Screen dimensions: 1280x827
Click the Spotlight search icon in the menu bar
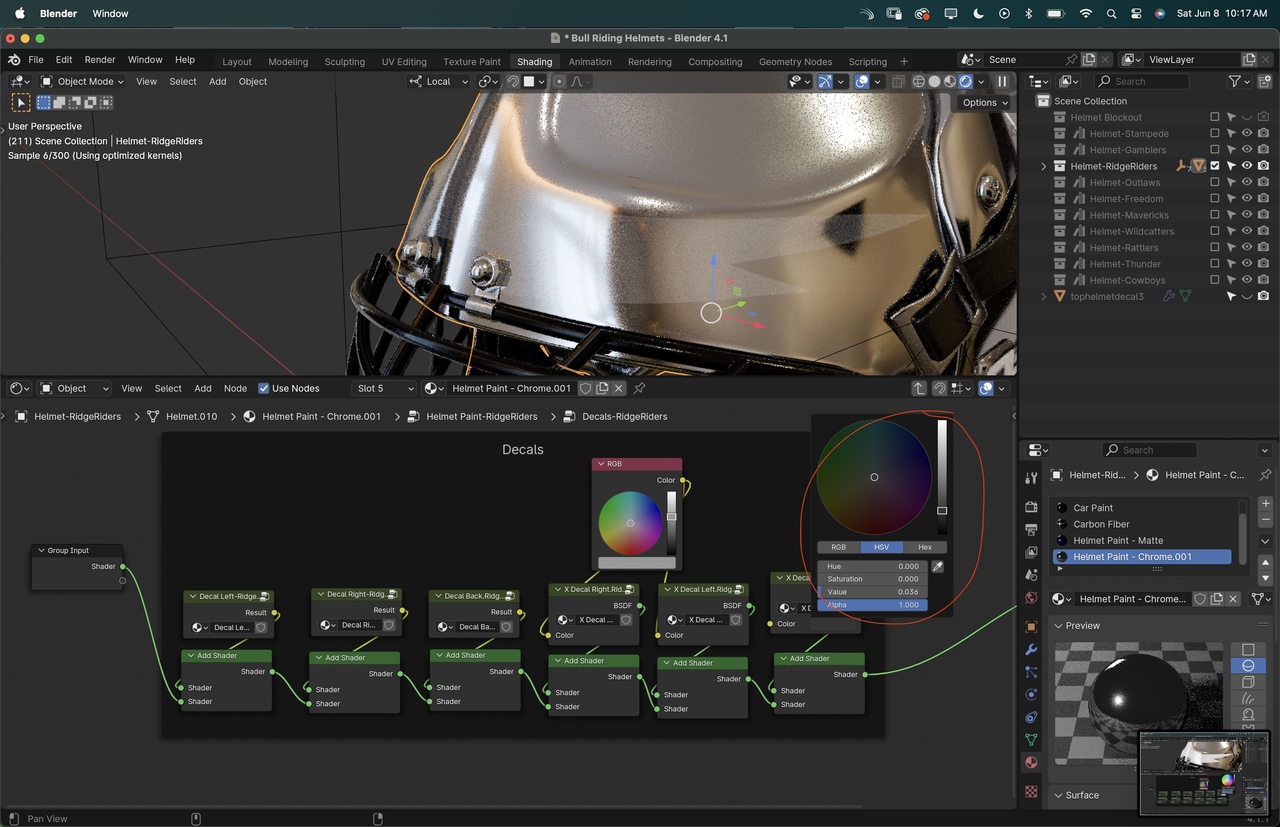(x=1111, y=14)
